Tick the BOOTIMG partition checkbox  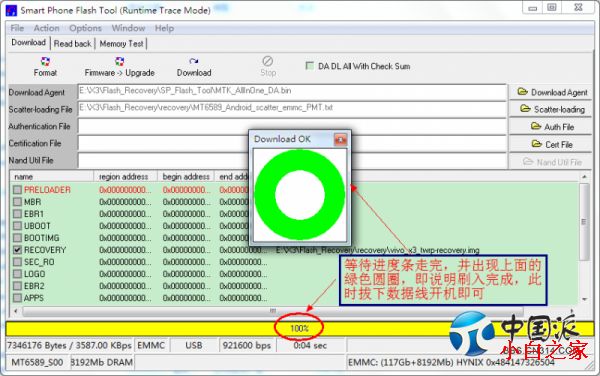click(x=17, y=238)
